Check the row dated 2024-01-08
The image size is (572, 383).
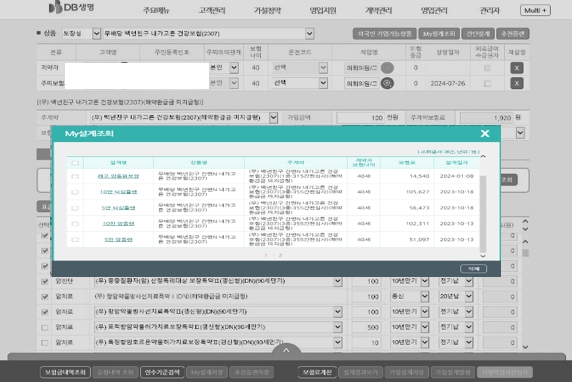point(75,176)
